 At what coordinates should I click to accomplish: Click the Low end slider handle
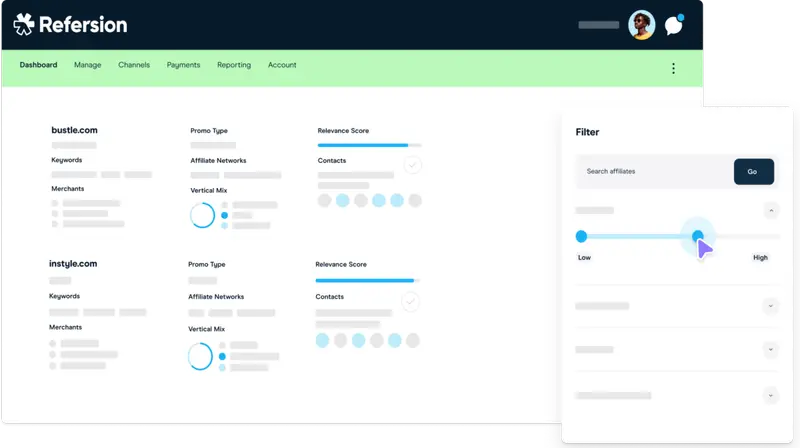click(x=581, y=237)
